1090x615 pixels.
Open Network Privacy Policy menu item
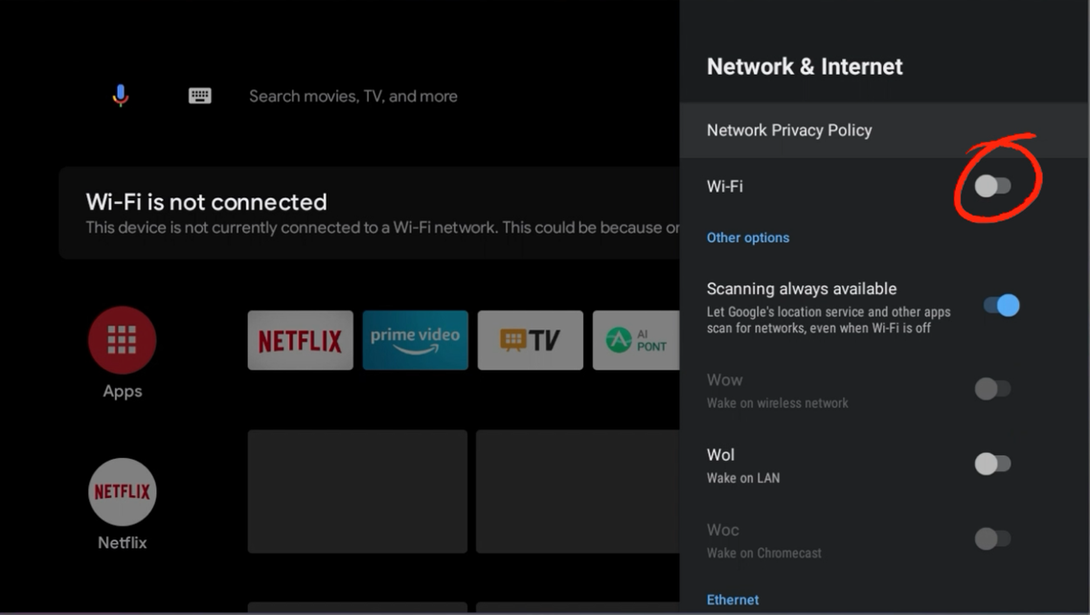(x=789, y=130)
